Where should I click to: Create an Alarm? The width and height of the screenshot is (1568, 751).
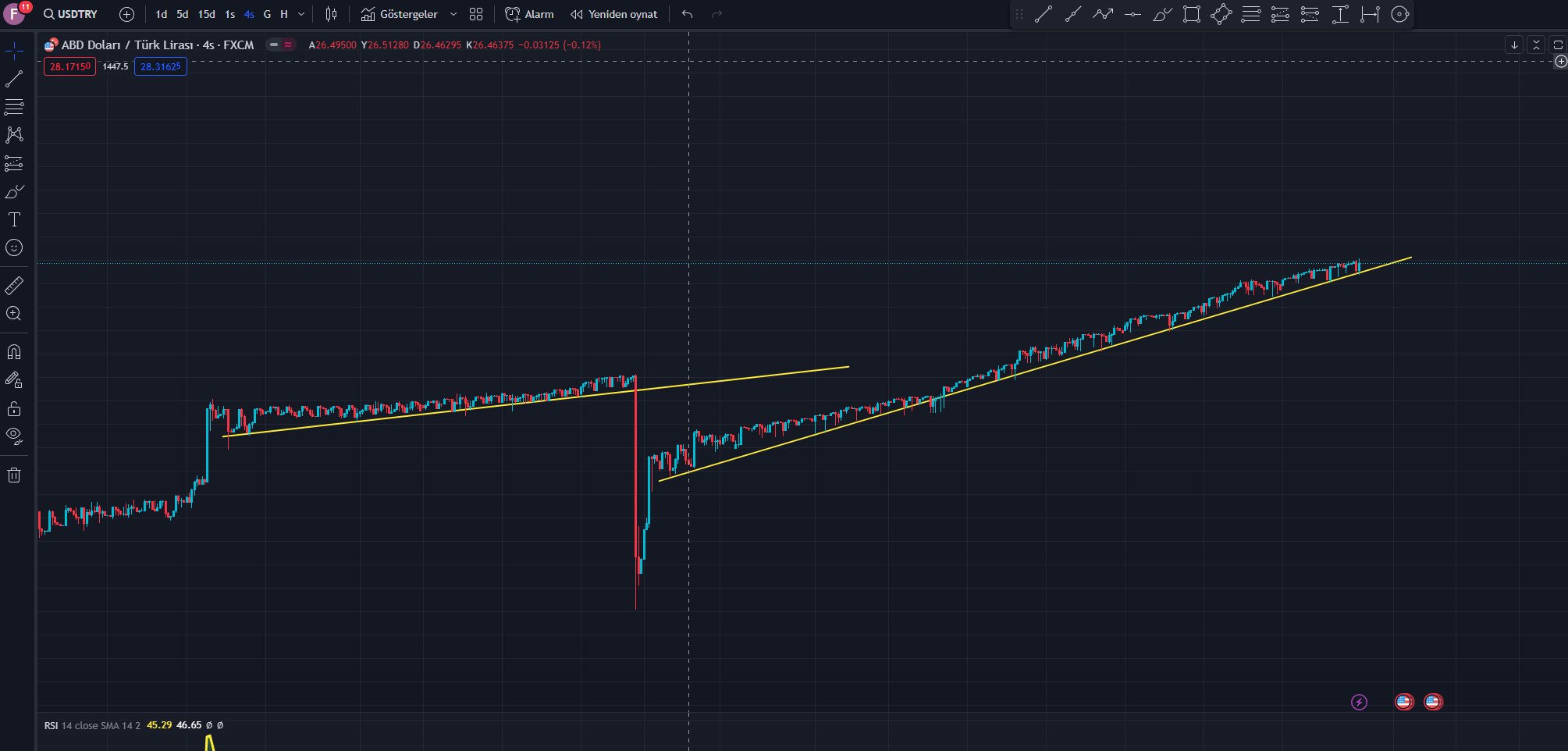coord(529,14)
